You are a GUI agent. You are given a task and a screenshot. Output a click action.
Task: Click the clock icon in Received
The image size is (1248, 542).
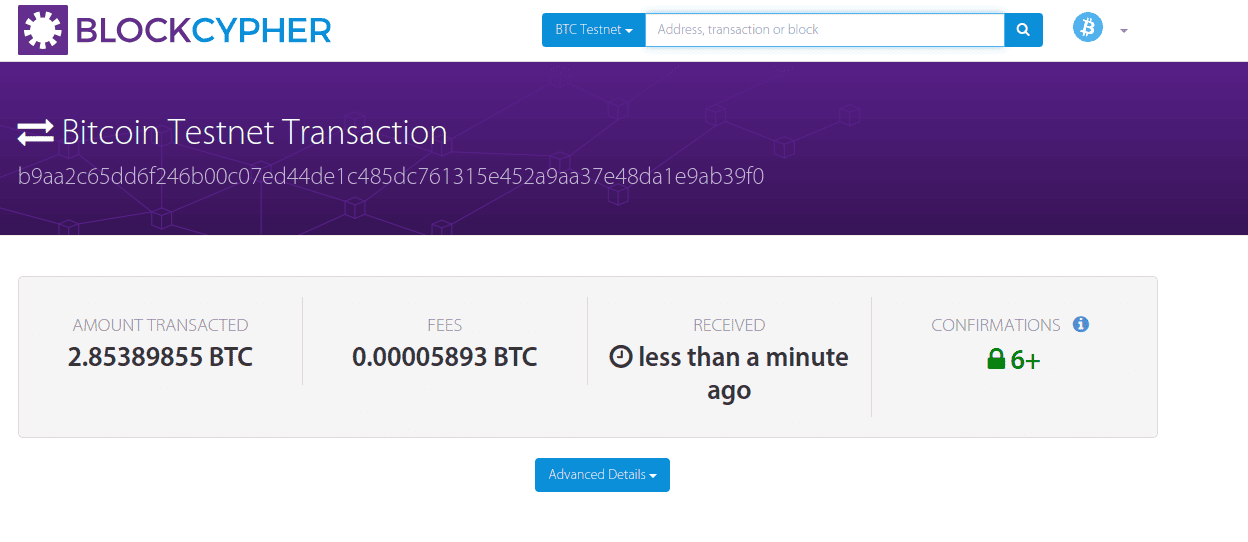620,357
